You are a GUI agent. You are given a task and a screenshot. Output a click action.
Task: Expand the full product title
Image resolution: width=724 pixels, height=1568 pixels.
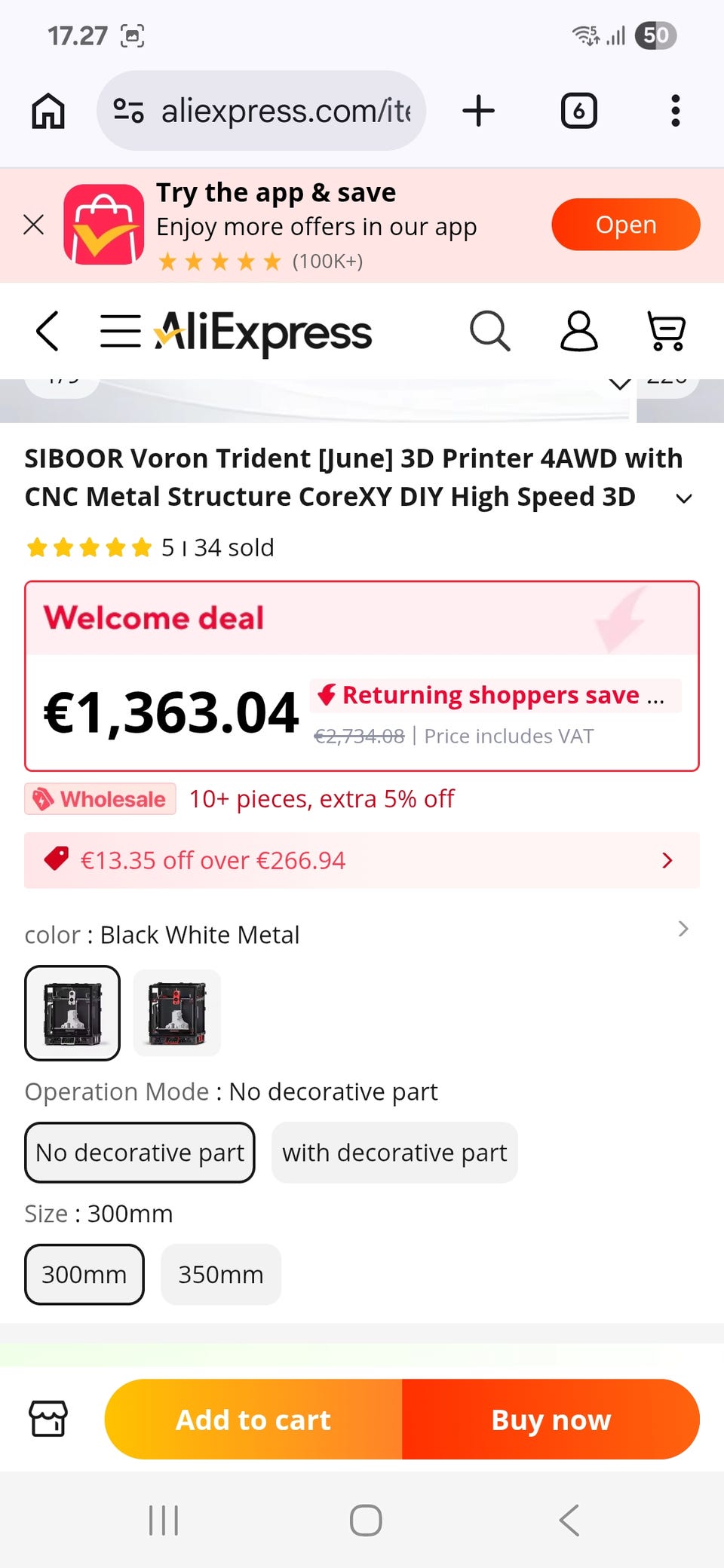pyautogui.click(x=683, y=498)
